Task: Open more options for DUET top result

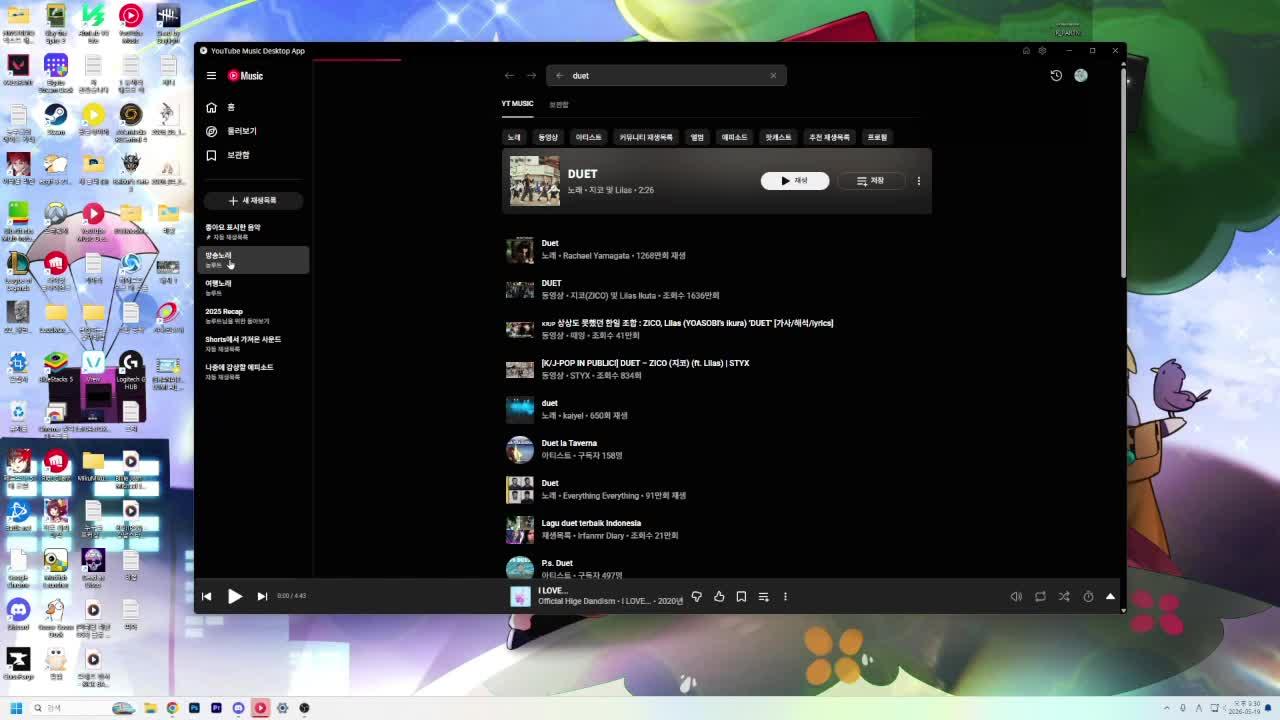Action: [919, 181]
